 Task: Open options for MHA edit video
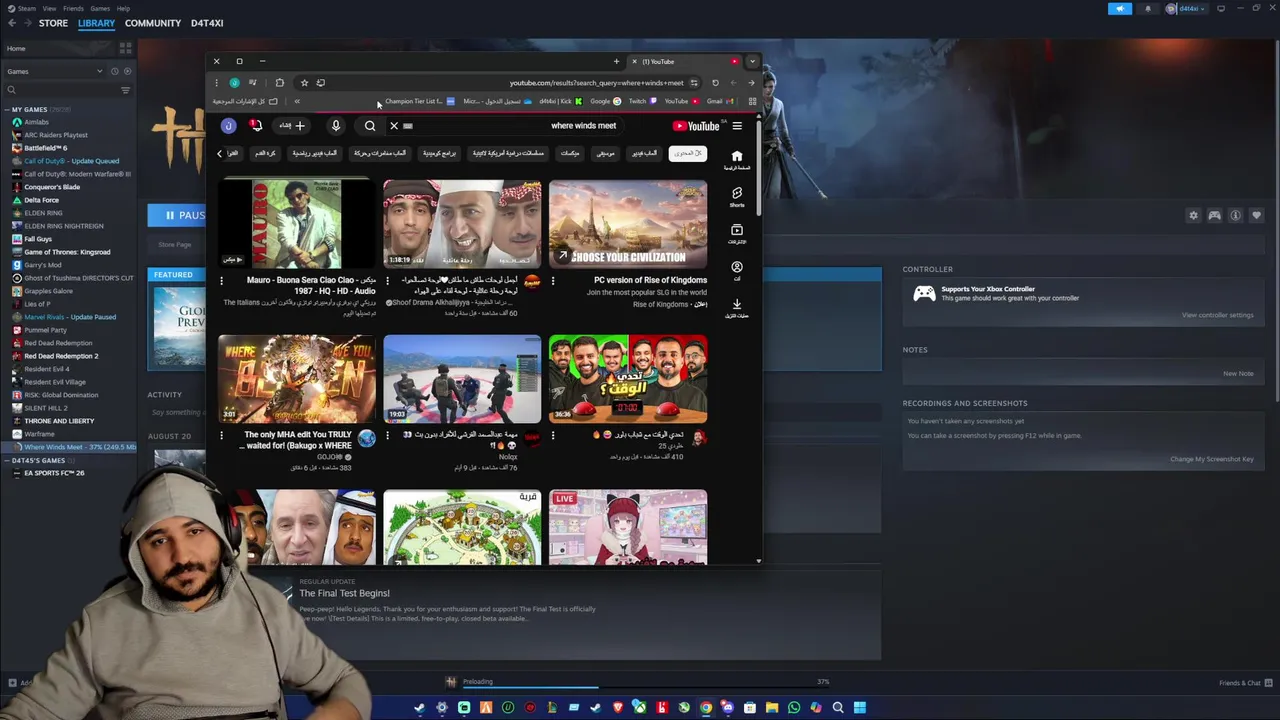(222, 435)
